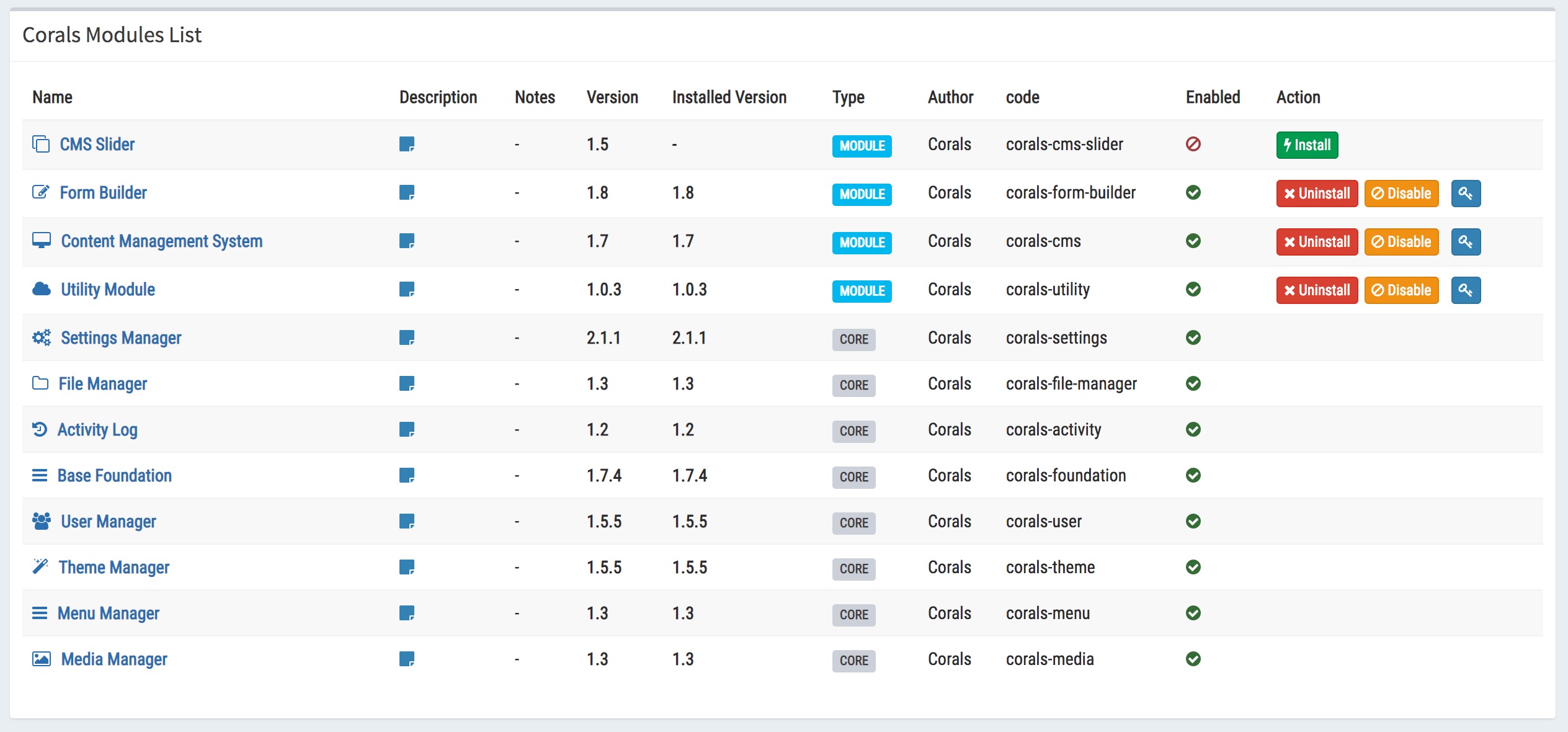Image resolution: width=1568 pixels, height=732 pixels.
Task: Open the User Manager link
Action: point(109,522)
